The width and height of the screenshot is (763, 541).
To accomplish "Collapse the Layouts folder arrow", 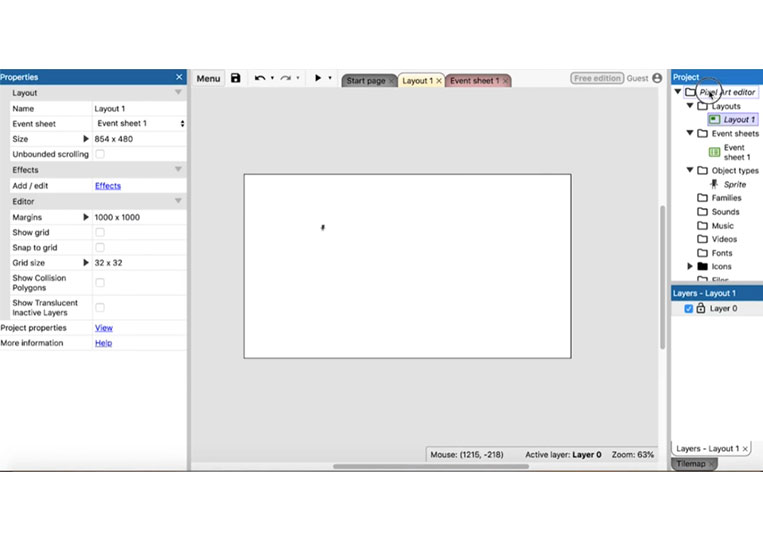I will tap(690, 105).
